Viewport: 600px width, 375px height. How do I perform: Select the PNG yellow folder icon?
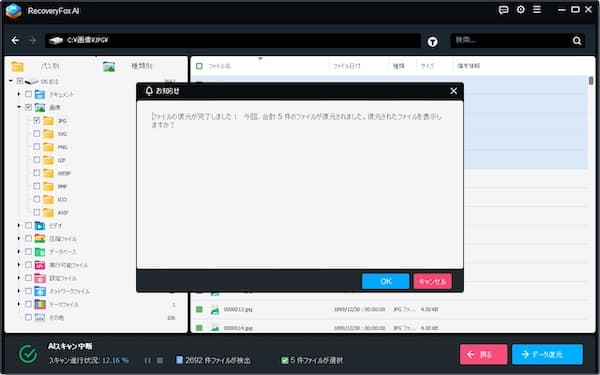coord(48,147)
